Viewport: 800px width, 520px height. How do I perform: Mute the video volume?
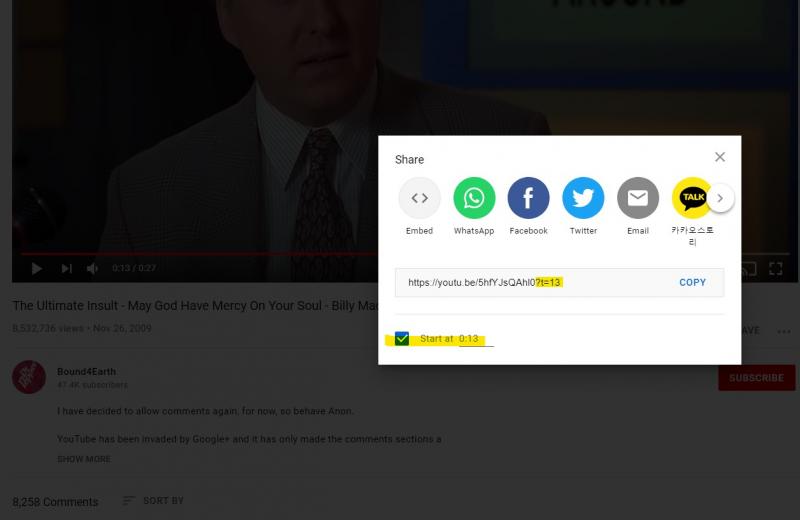(92, 268)
